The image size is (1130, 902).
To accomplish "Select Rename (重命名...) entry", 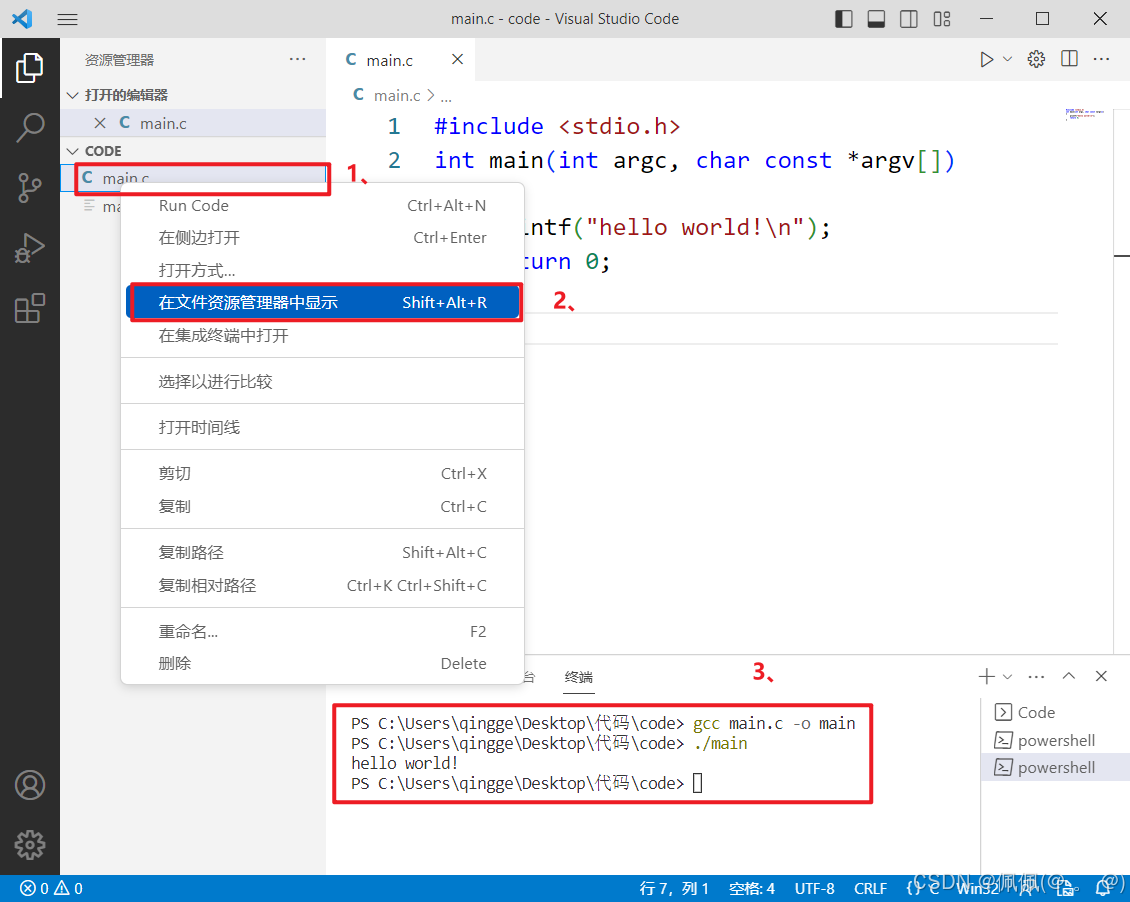I will point(322,631).
